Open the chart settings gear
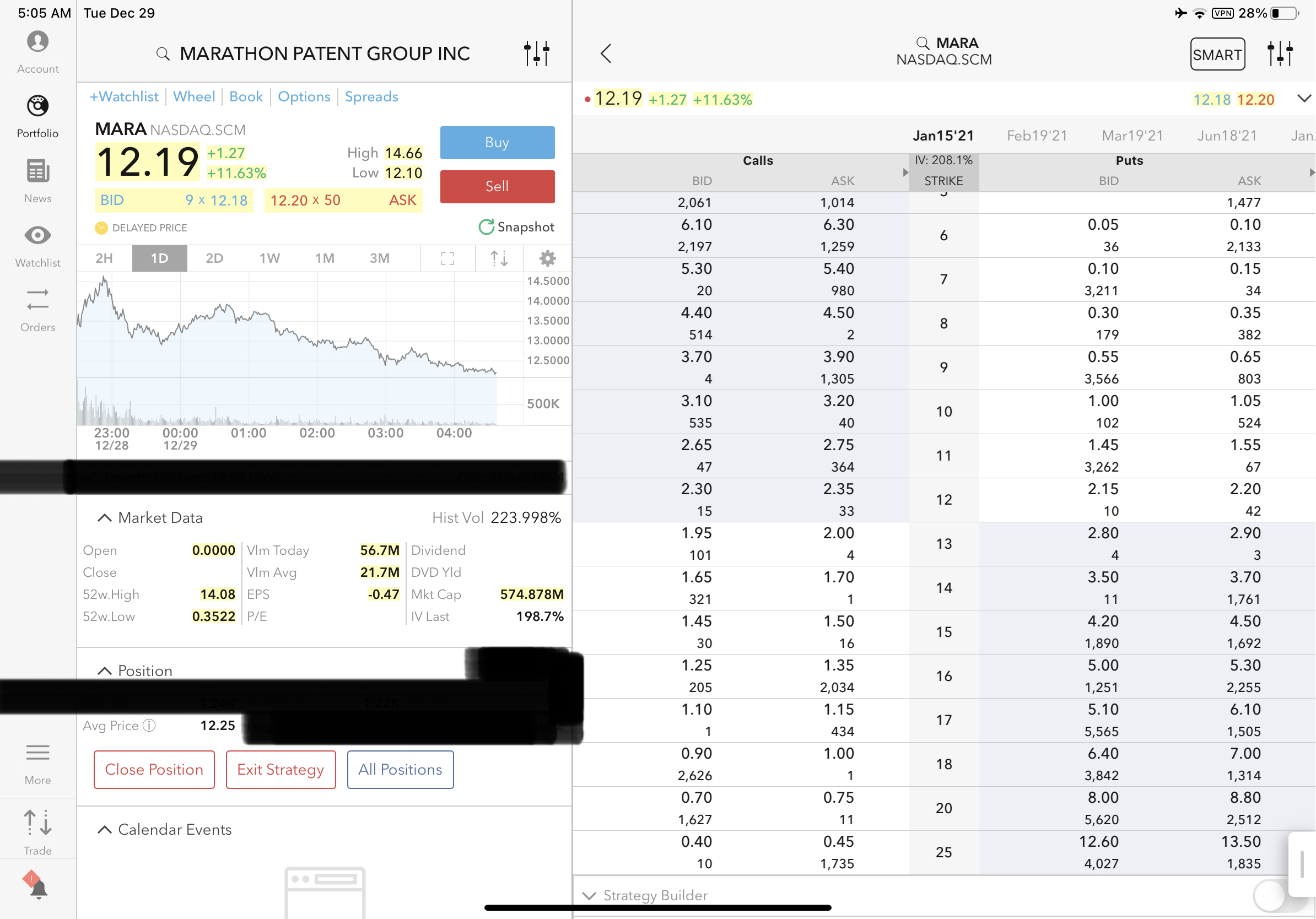Screen dimensions: 1316x919 [547, 258]
